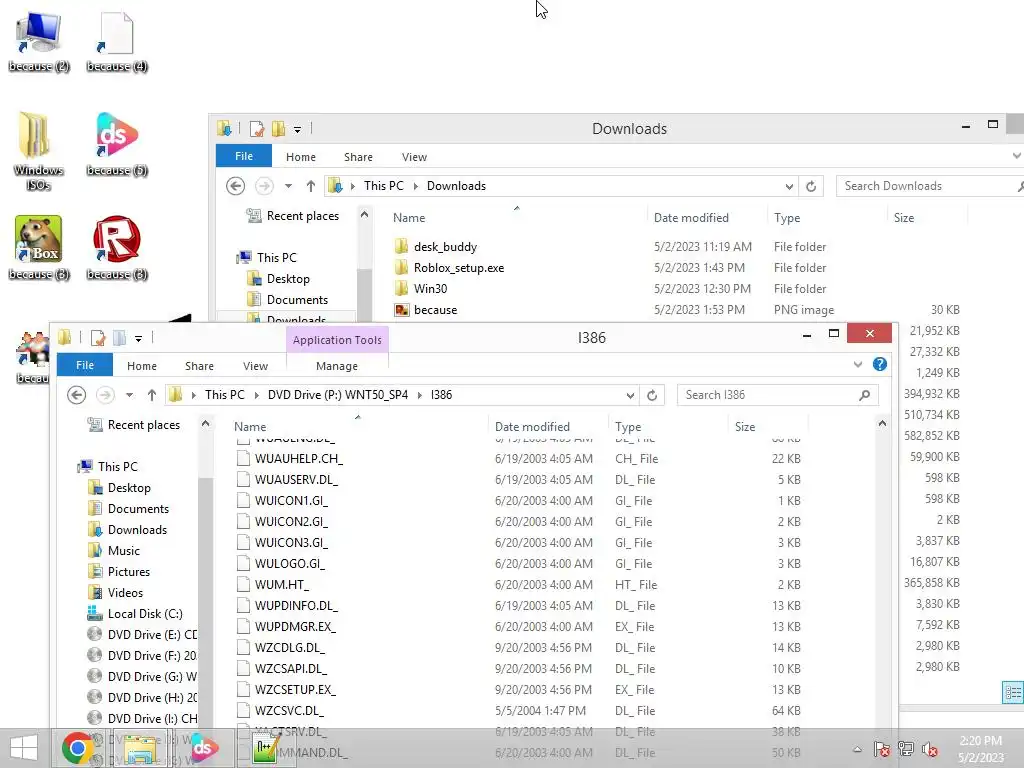Click Properties quick access icon in I386 window
This screenshot has width=1024, height=768.
[x=98, y=338]
